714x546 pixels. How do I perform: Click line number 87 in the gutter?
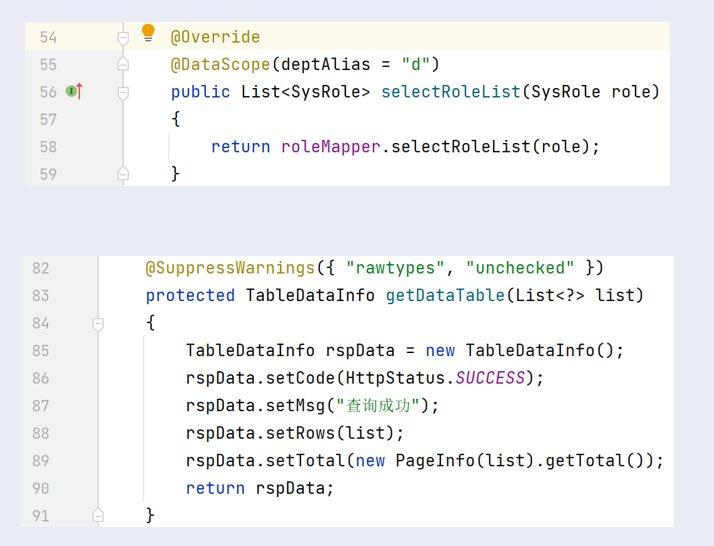tap(41, 406)
